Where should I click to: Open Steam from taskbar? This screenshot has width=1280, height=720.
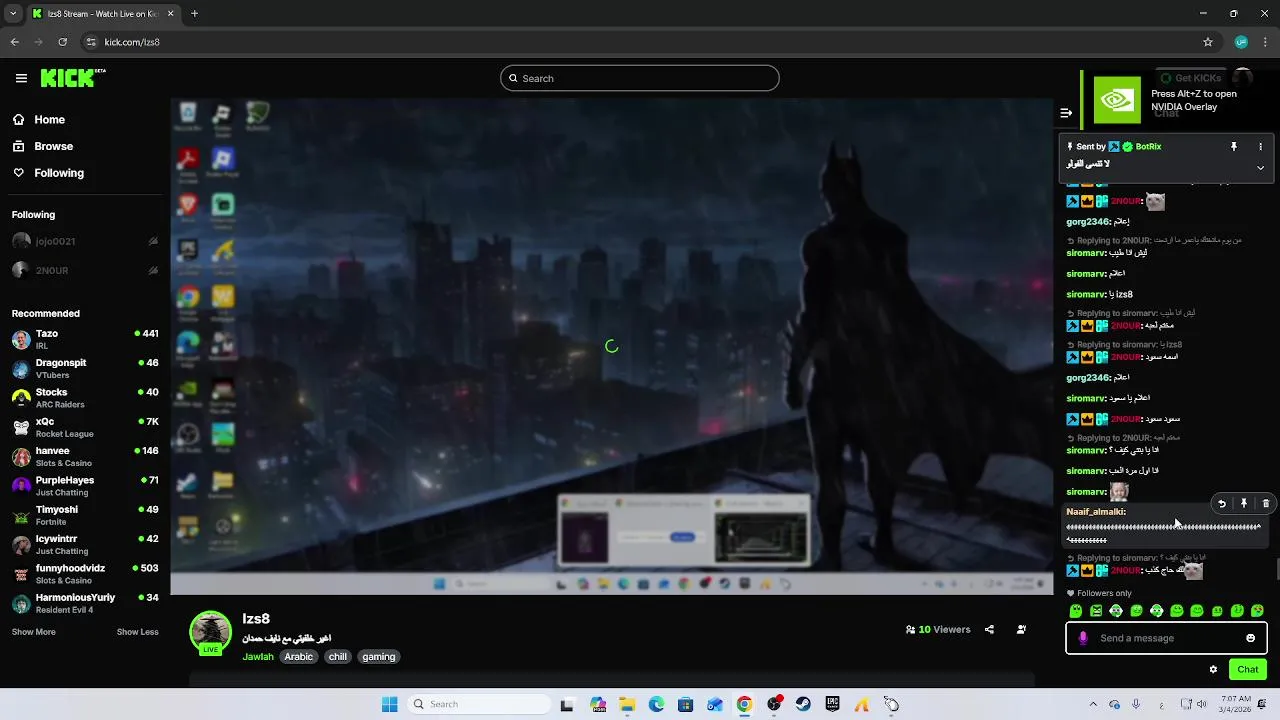tap(803, 704)
